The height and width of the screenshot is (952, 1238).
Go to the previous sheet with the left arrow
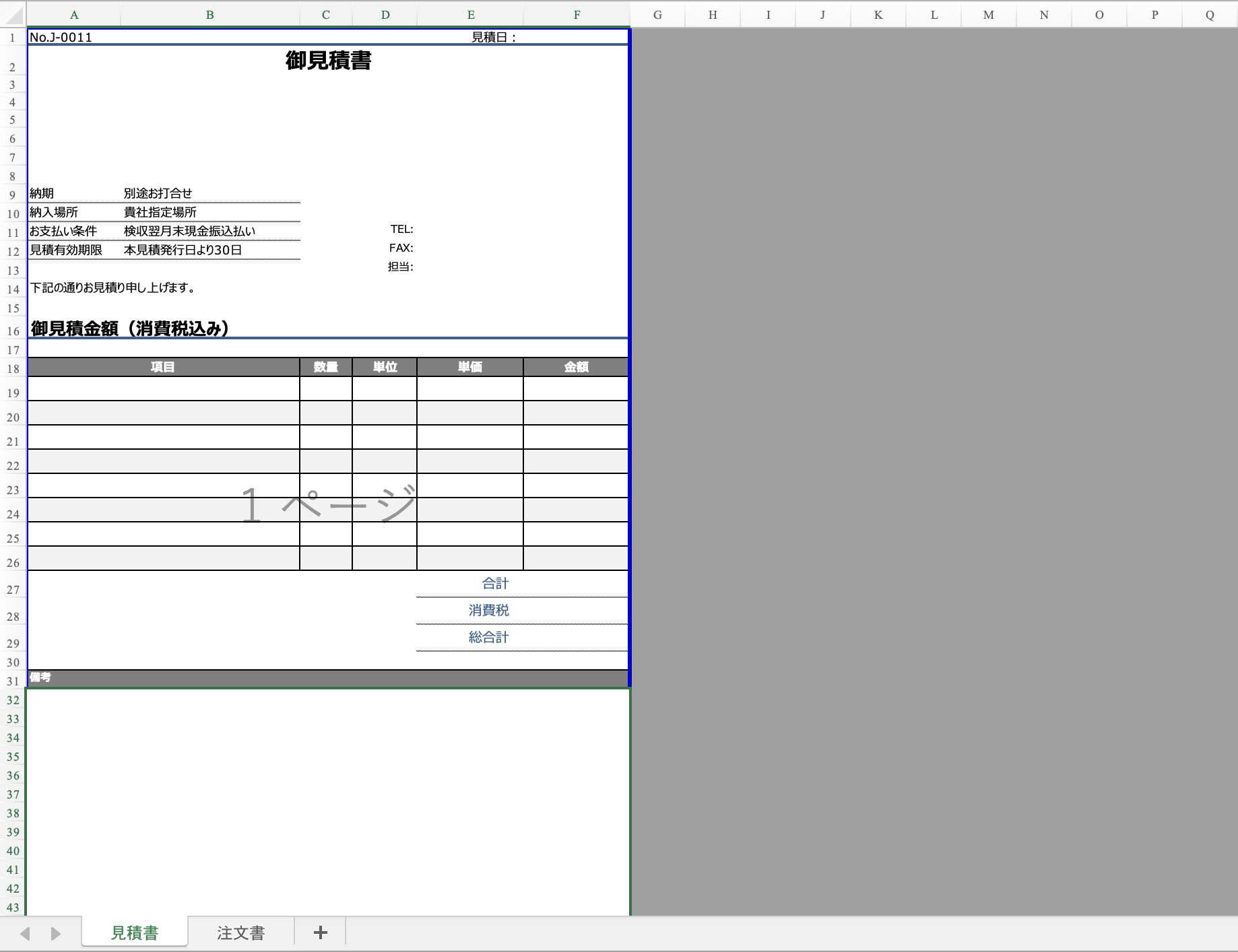click(x=26, y=933)
